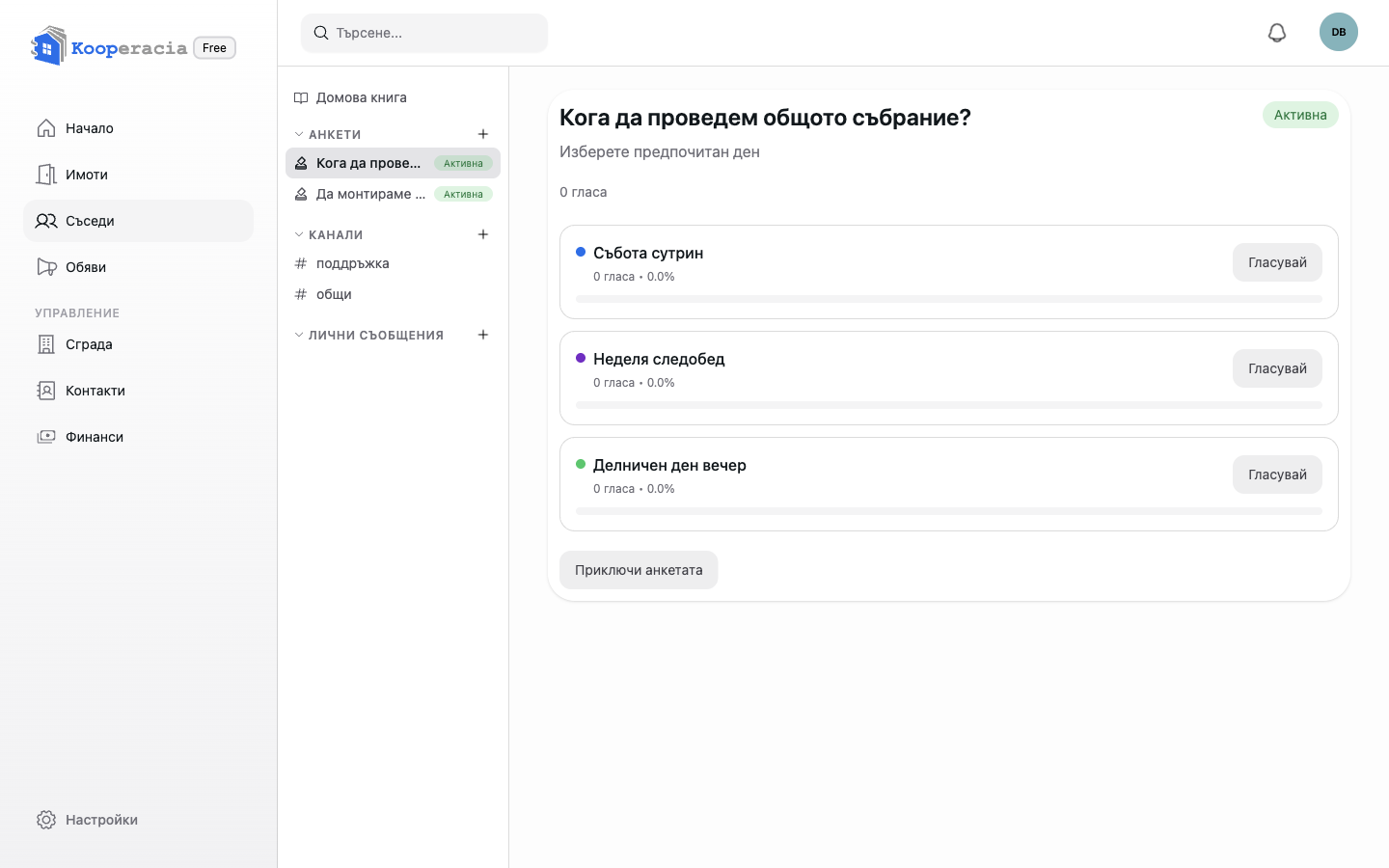Image resolution: width=1389 pixels, height=868 pixels.
Task: Click the poll title Кога да проведем общото събрание?
Action: coord(765,118)
